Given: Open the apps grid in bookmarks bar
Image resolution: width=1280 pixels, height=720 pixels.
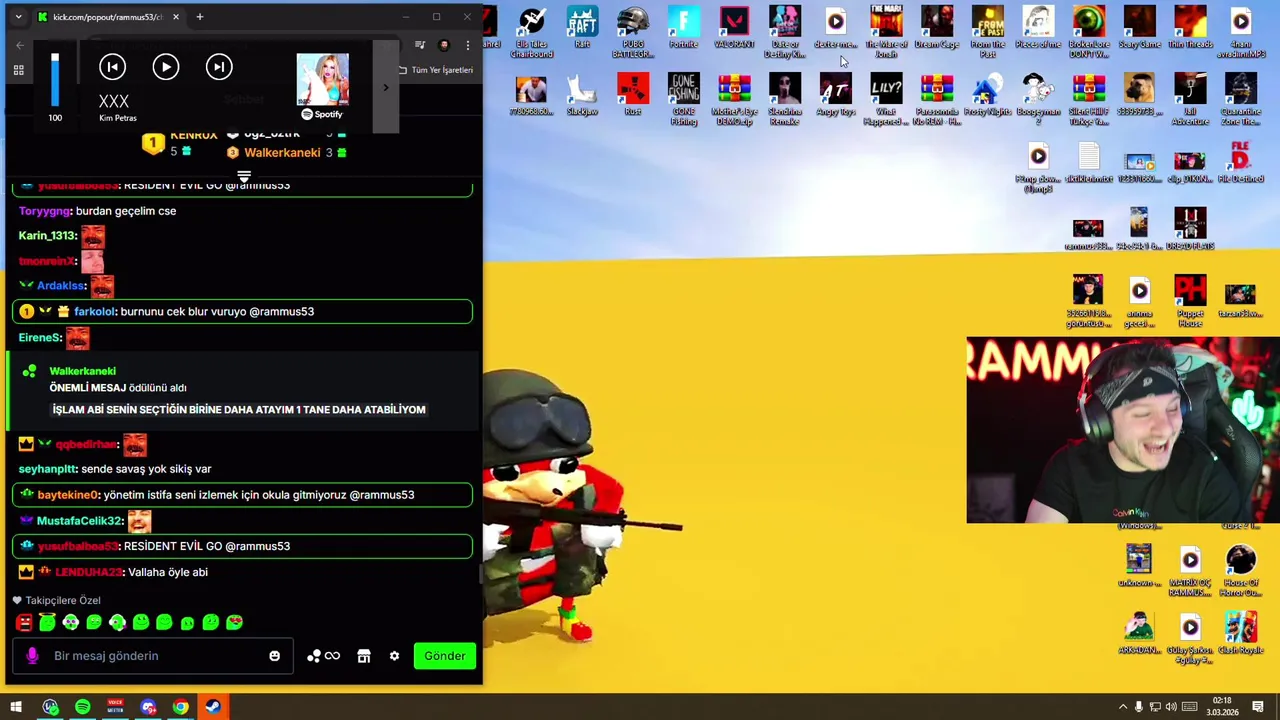Looking at the screenshot, I should [18, 70].
